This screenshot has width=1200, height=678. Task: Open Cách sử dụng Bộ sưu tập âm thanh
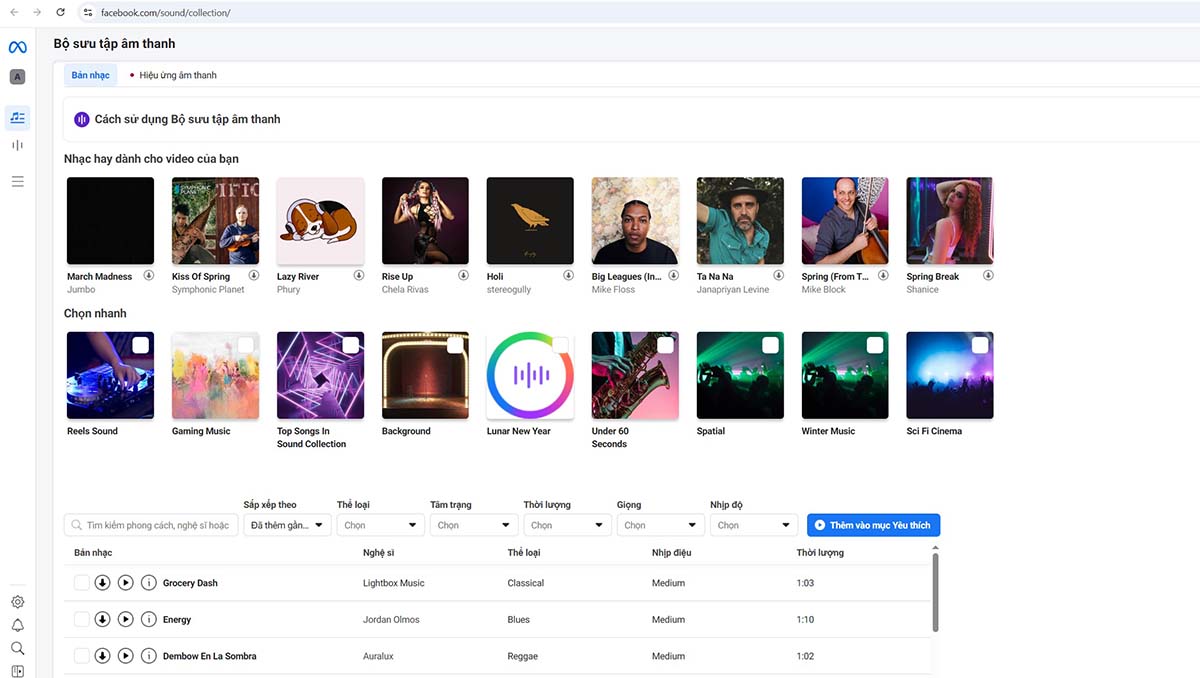(187, 119)
